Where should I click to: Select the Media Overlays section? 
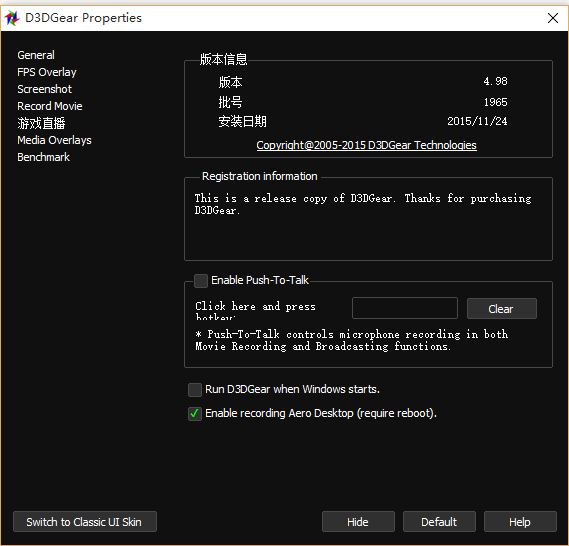54,140
